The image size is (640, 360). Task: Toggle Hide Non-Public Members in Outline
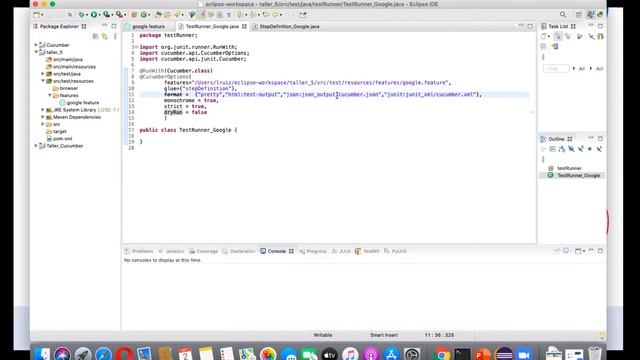(x=590, y=149)
